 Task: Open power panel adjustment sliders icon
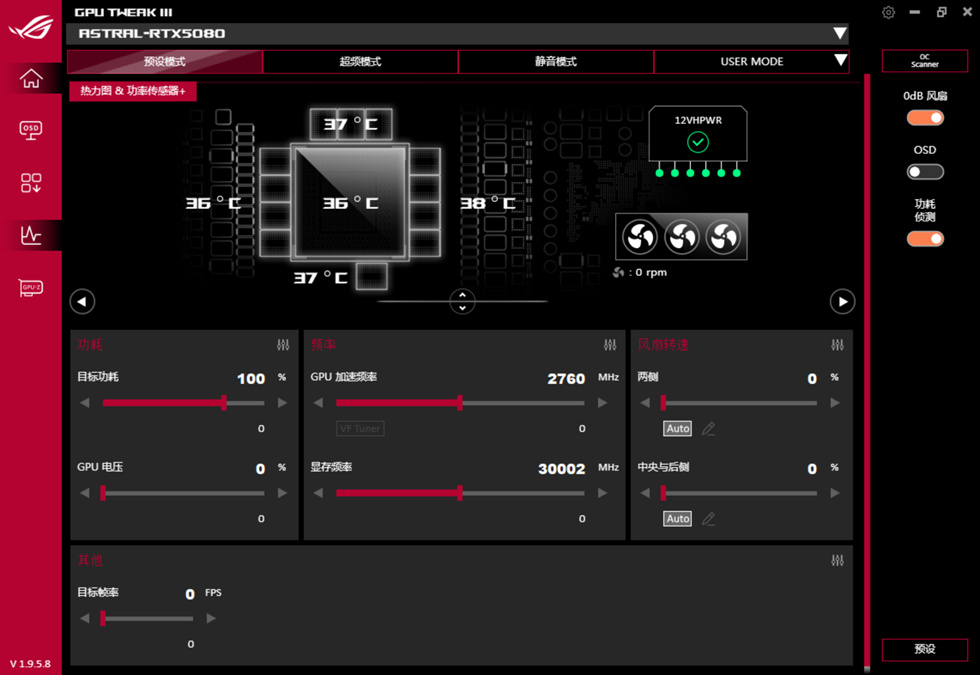tap(283, 345)
